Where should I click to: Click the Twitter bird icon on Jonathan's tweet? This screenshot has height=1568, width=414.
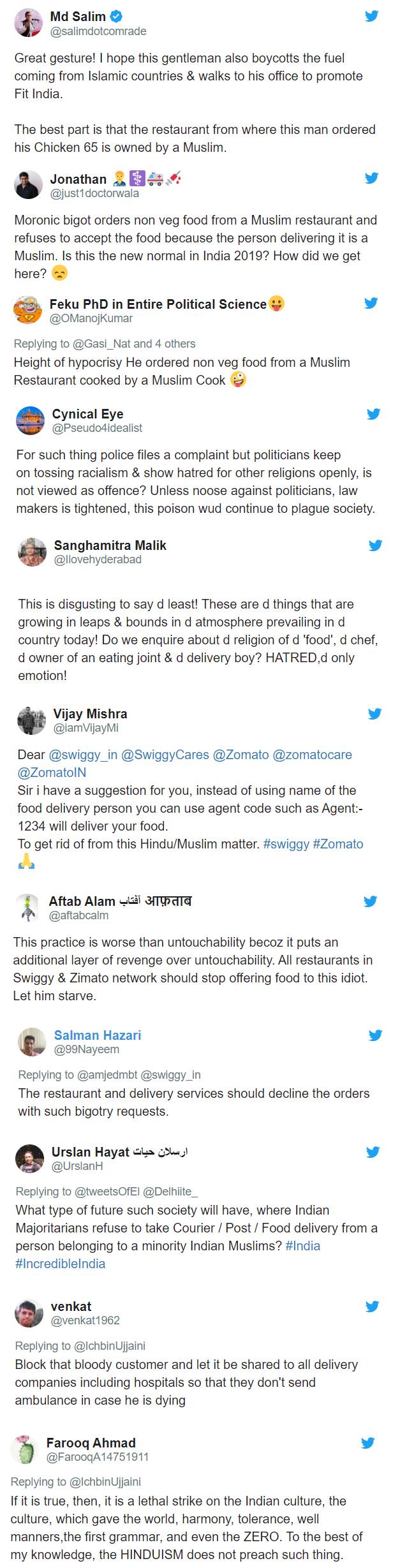tap(371, 178)
